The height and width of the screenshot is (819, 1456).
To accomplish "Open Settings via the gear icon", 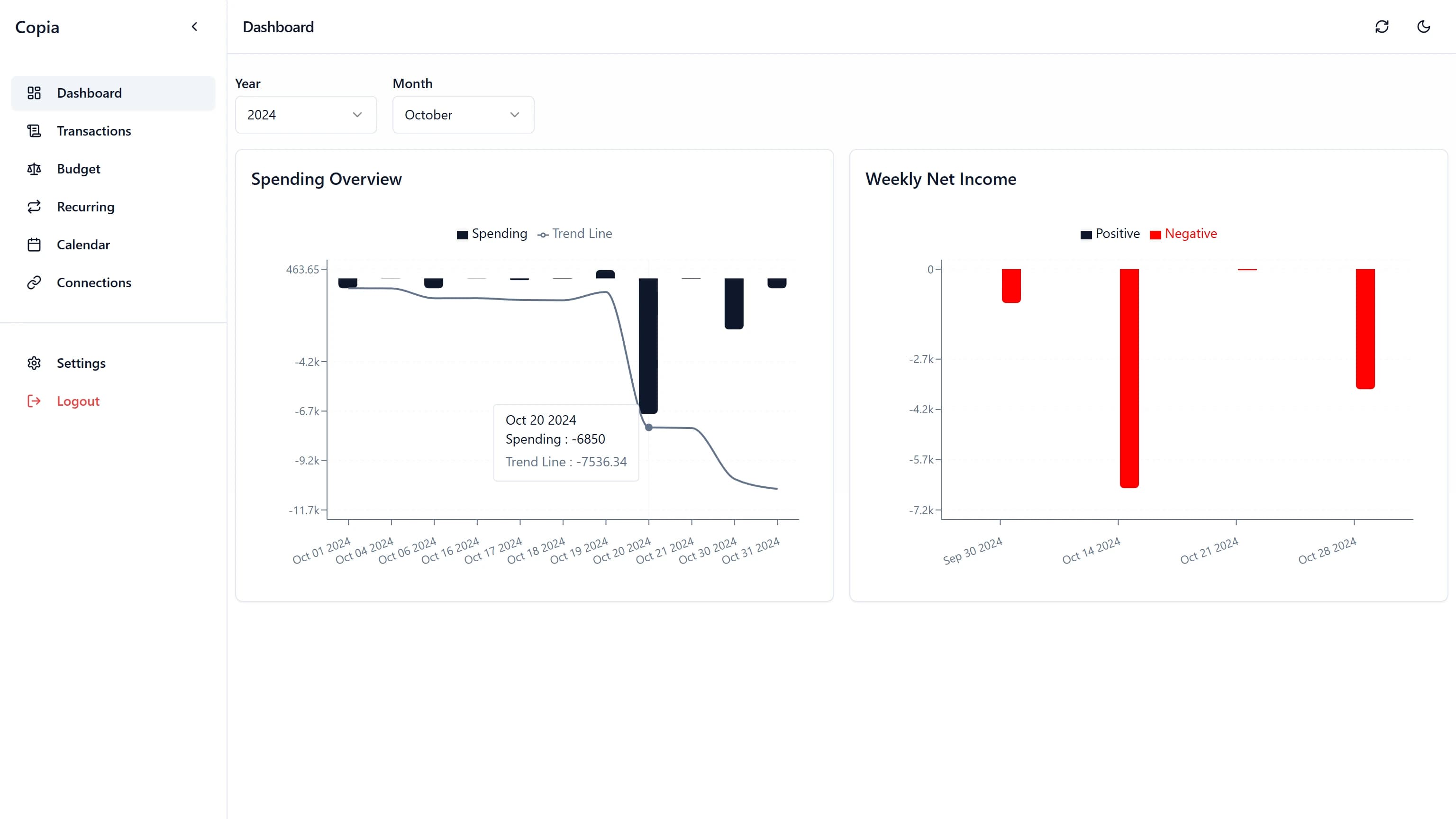I will tap(34, 363).
